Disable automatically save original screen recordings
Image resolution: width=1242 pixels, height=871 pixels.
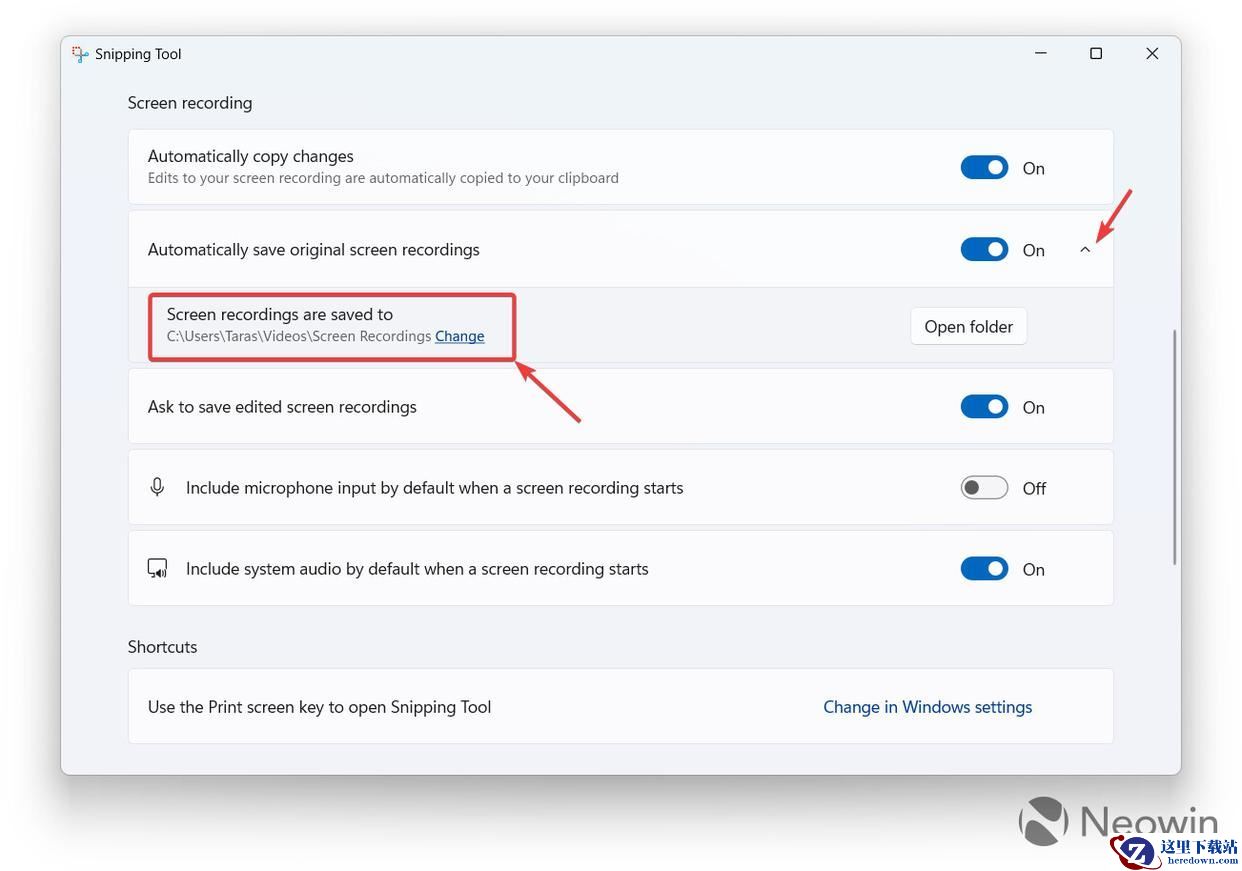984,249
